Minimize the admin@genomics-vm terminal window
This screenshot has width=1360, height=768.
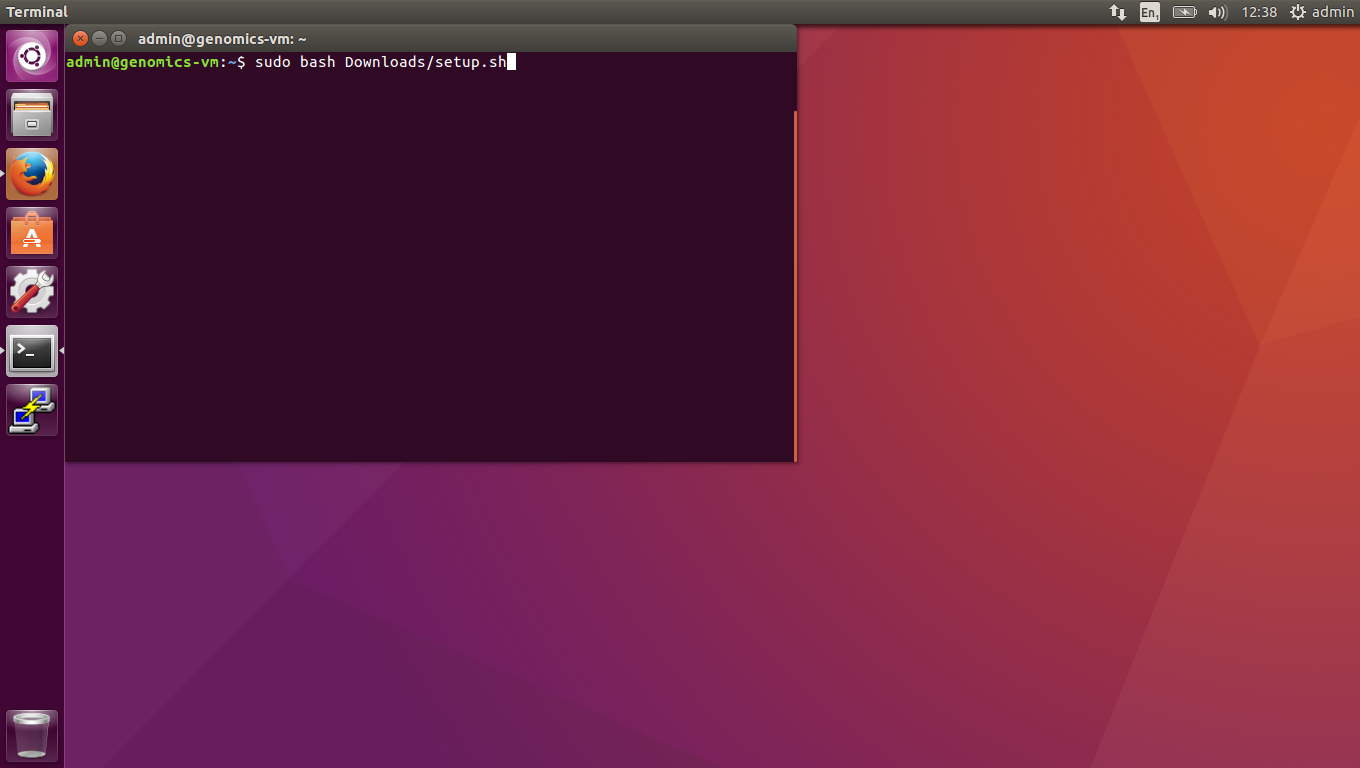click(x=99, y=39)
